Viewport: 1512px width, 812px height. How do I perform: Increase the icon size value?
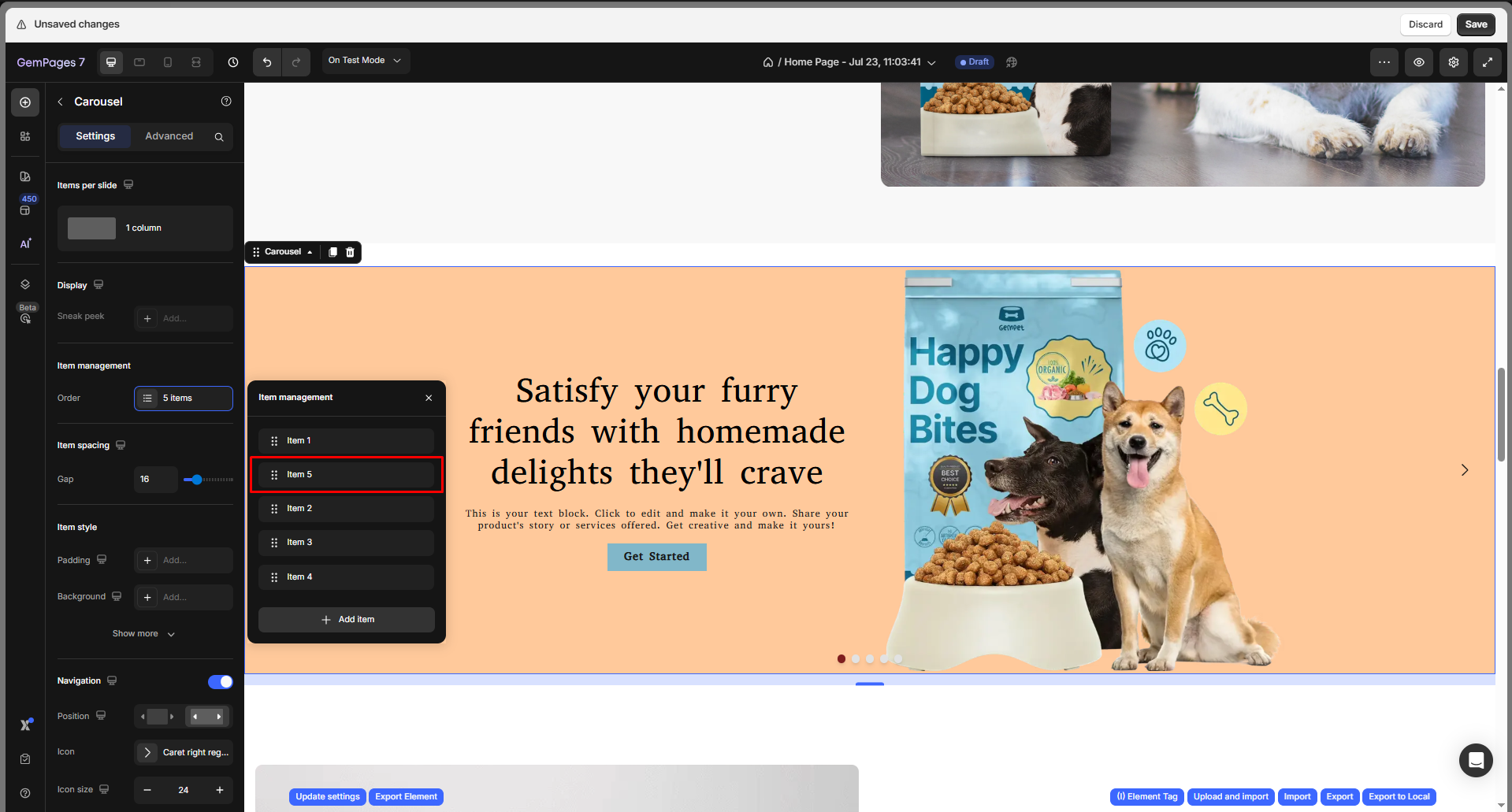tap(220, 791)
